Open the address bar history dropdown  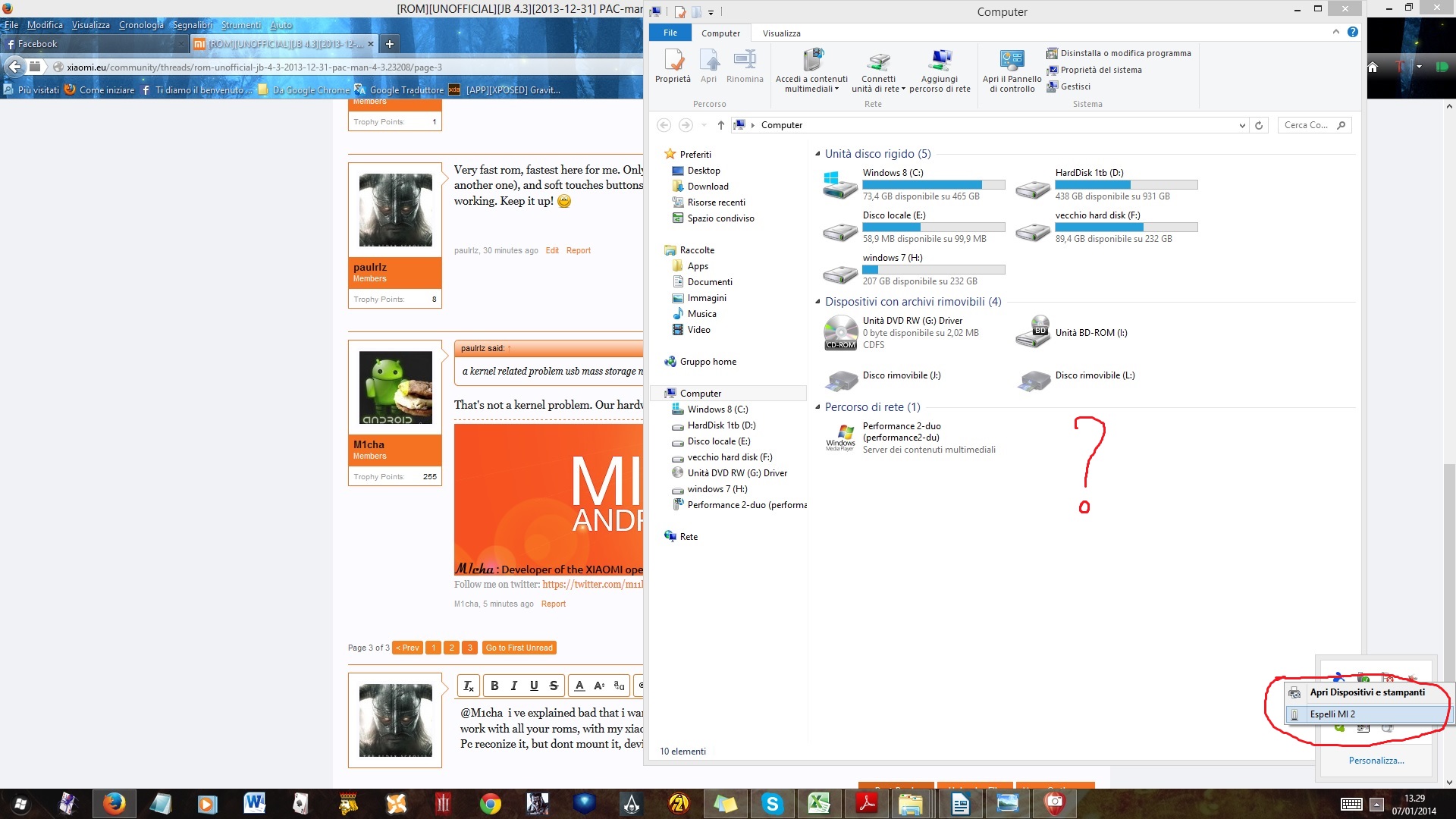[x=1242, y=126]
